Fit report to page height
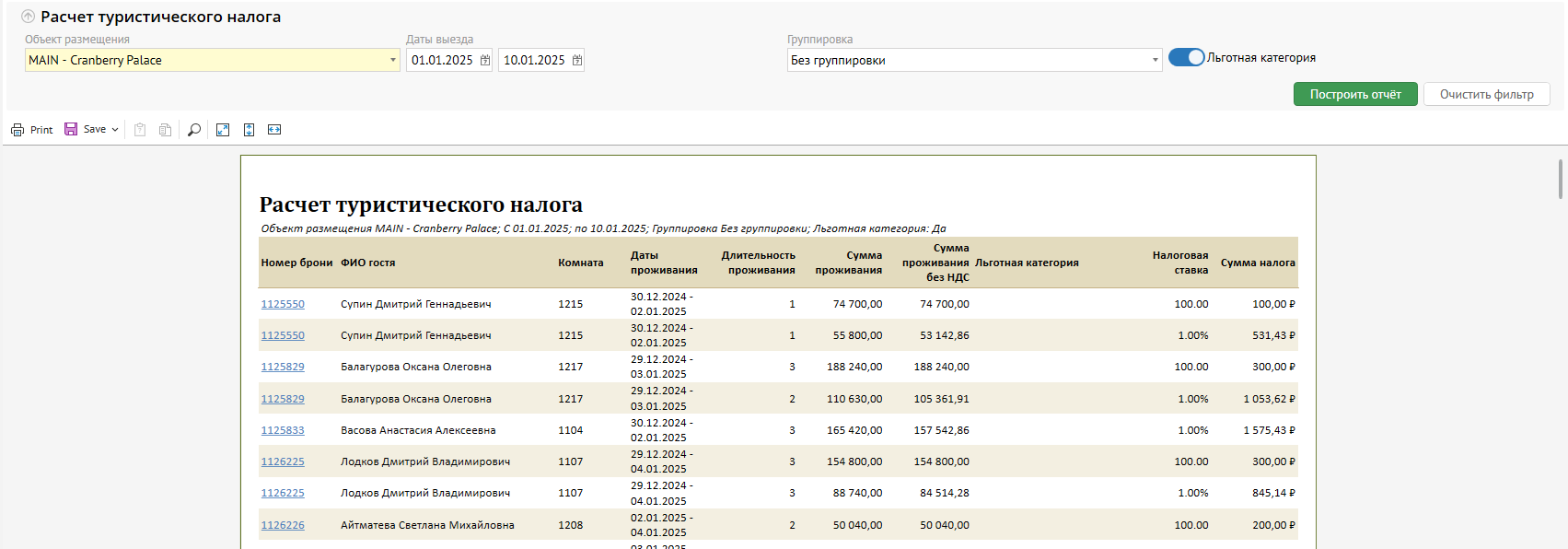 [249, 130]
